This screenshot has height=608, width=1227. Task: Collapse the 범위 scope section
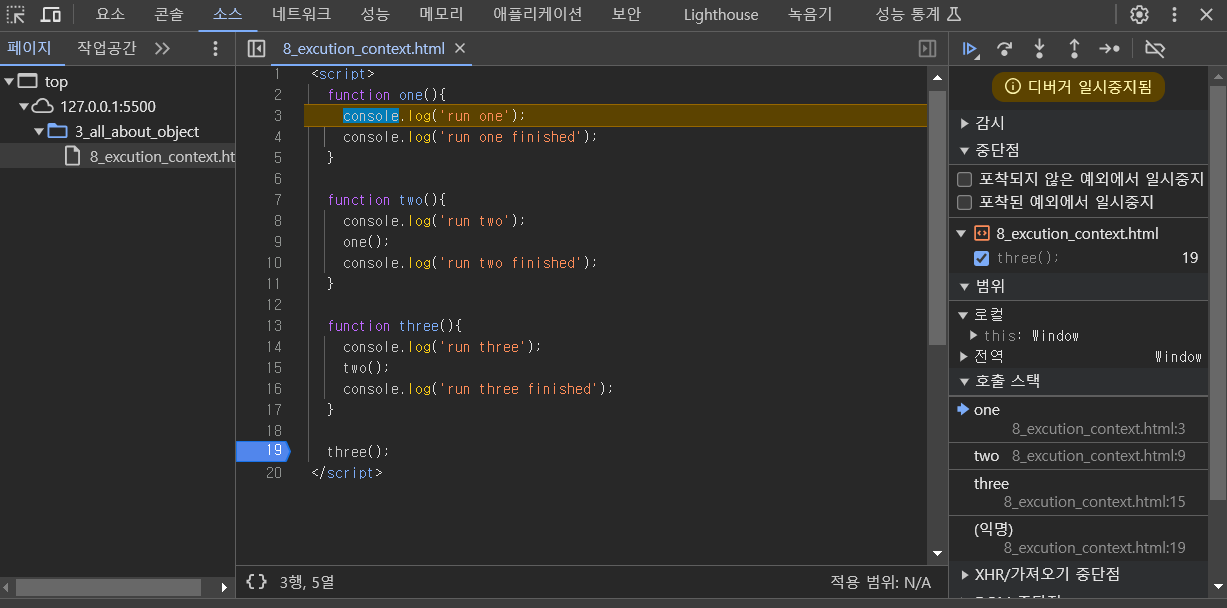(x=965, y=286)
